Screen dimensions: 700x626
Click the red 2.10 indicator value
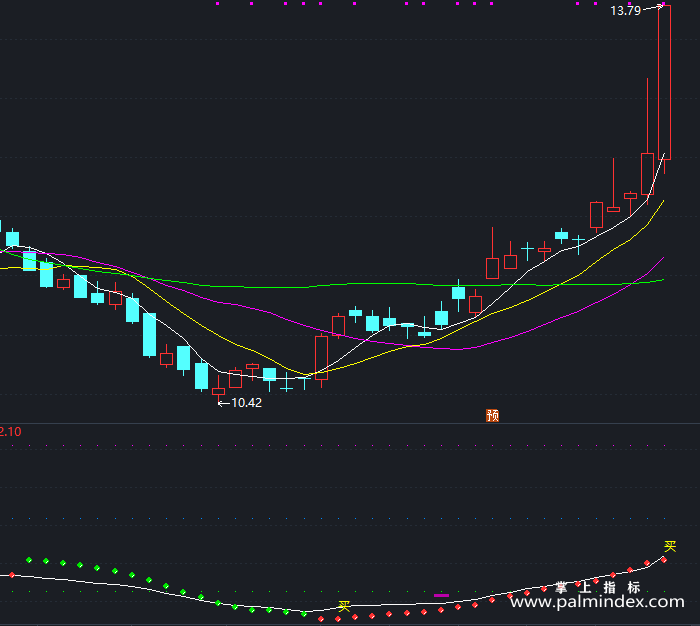point(10,432)
